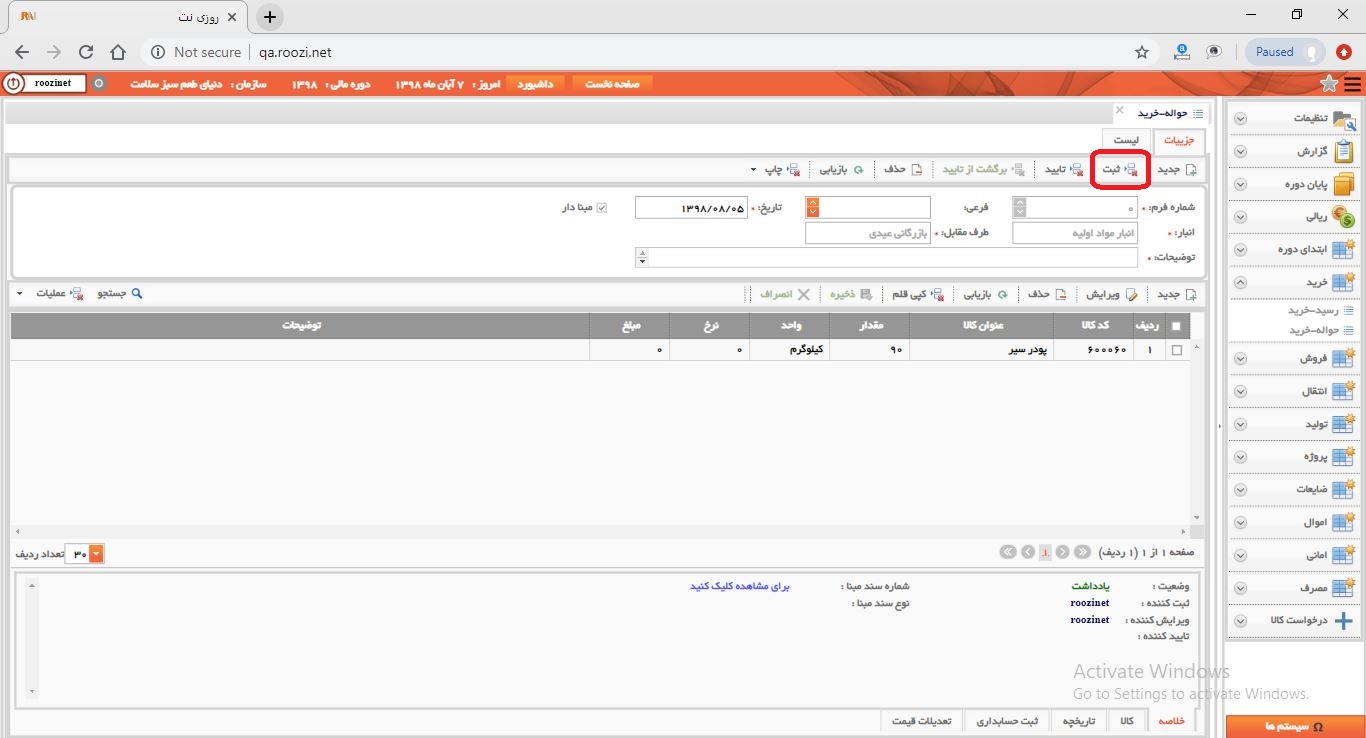Open the پروژه module icon
Viewport: 1366px width, 738px height.
point(1344,457)
